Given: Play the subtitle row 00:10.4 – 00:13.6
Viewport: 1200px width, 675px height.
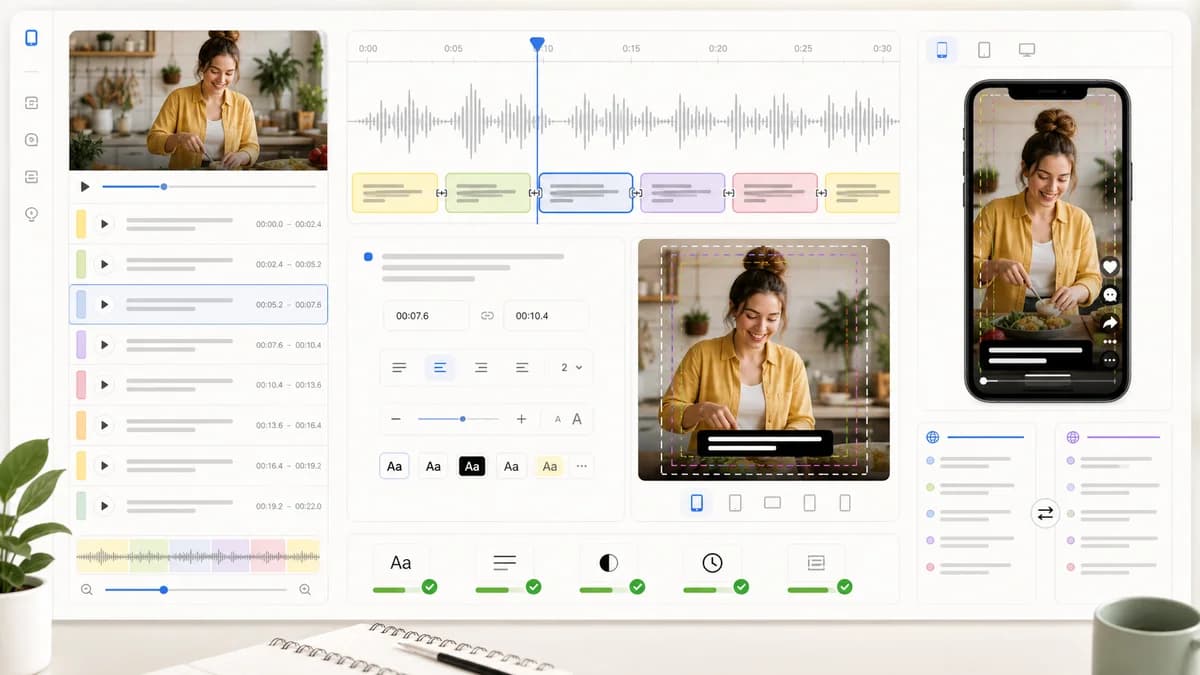Looking at the screenshot, I should click(104, 385).
